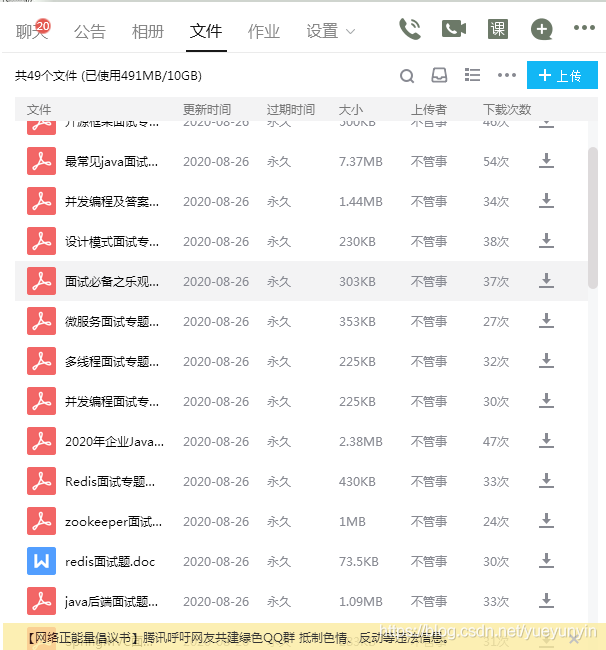Download Redis面试专题 file
606x650 pixels.
click(546, 481)
